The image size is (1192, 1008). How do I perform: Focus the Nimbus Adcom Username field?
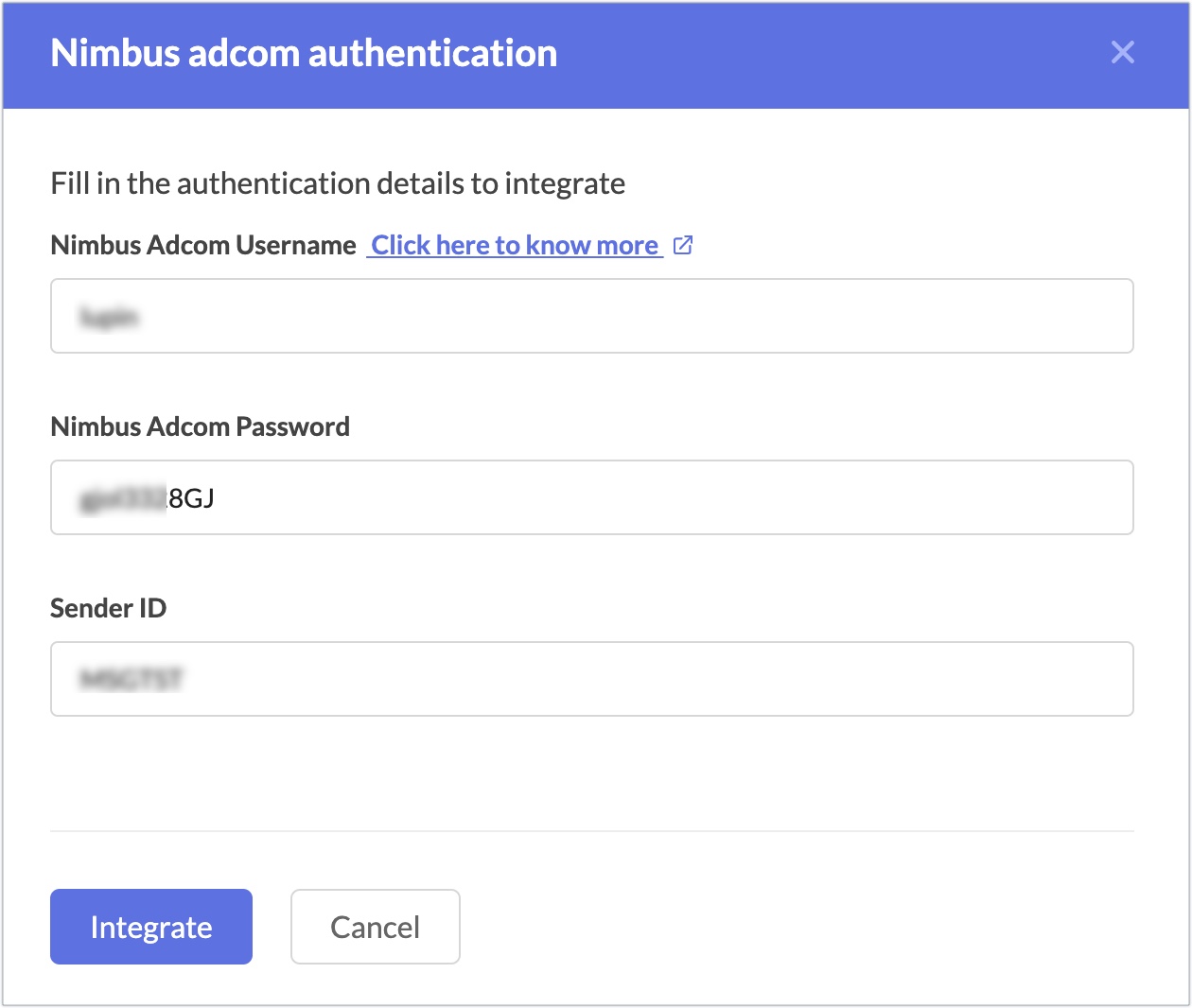pos(592,316)
